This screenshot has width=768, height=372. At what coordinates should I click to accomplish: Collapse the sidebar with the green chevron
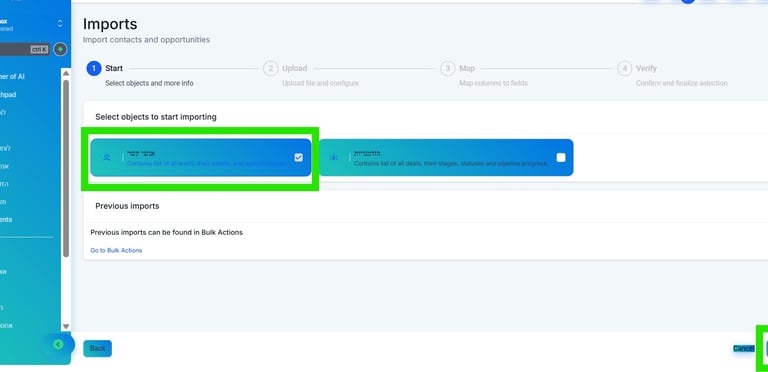click(58, 345)
